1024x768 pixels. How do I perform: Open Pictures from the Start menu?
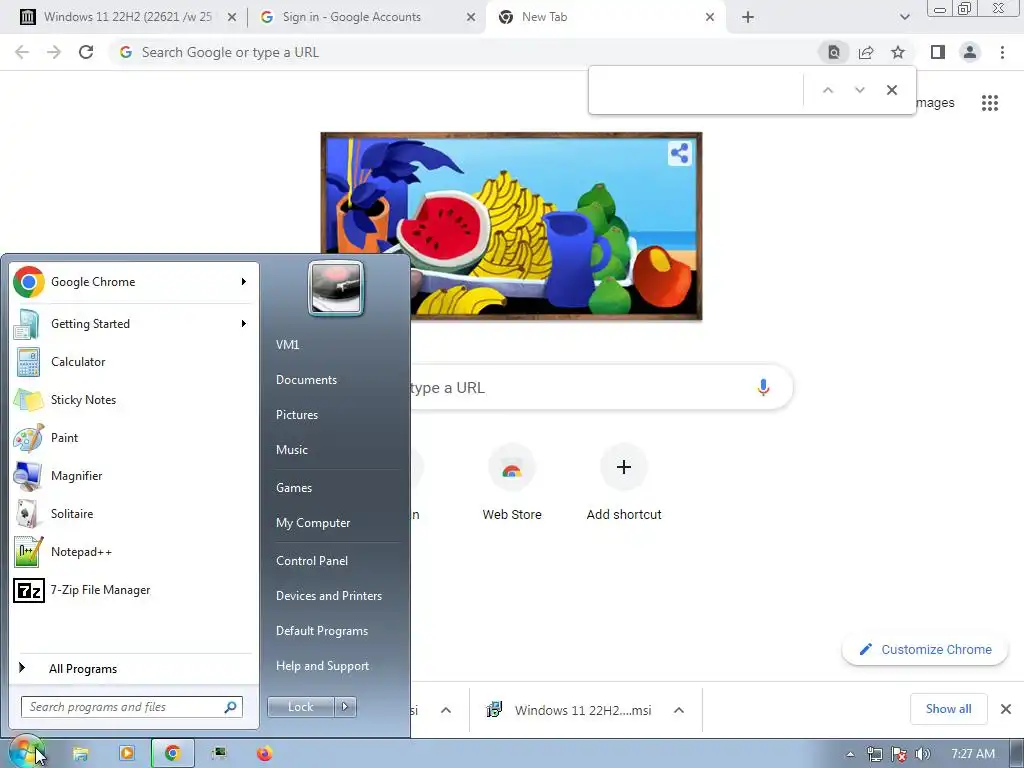[297, 415]
